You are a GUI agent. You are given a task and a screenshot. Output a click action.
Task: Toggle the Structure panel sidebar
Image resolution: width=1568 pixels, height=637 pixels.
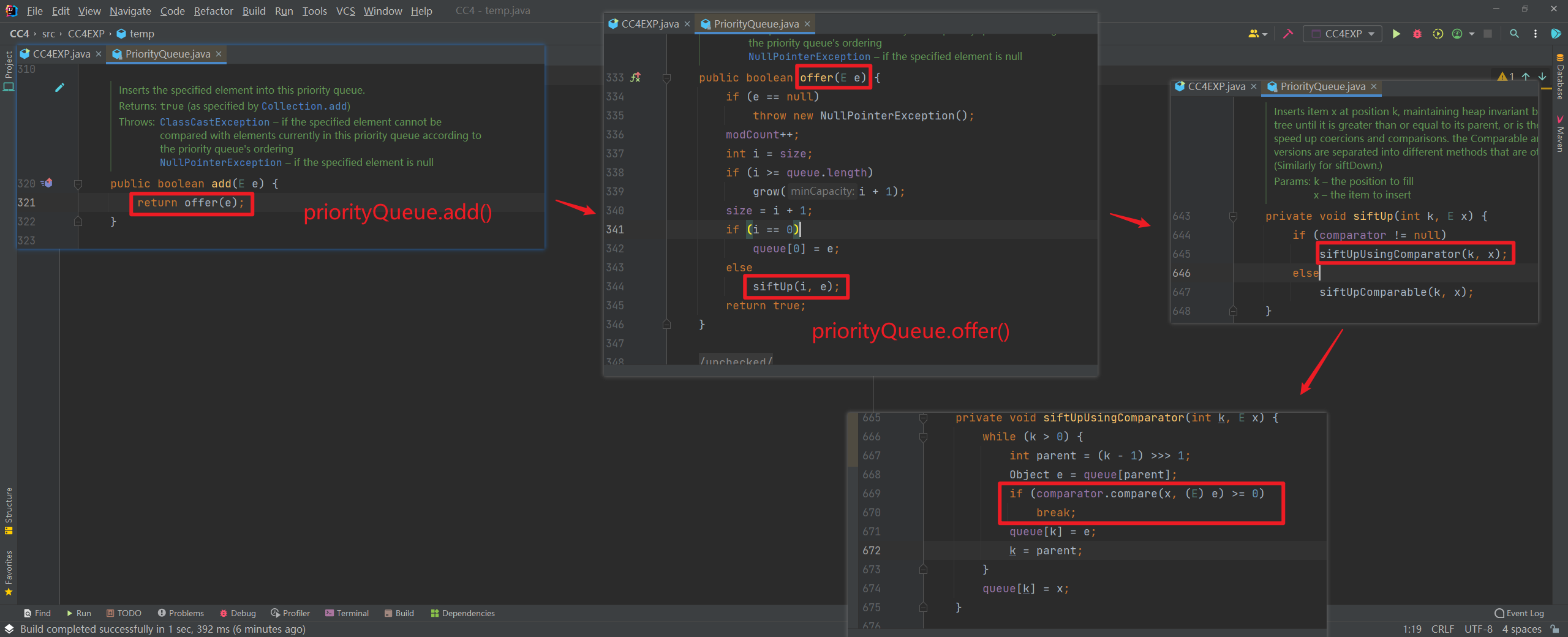coord(9,508)
